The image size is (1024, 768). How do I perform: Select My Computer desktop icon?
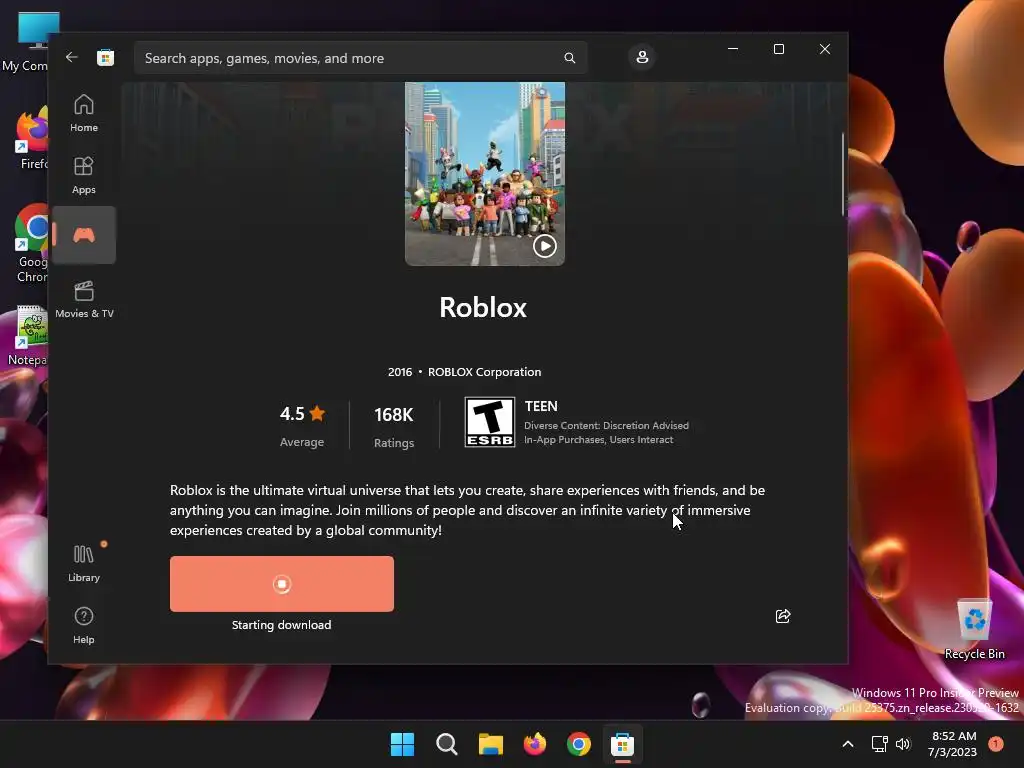[26, 42]
